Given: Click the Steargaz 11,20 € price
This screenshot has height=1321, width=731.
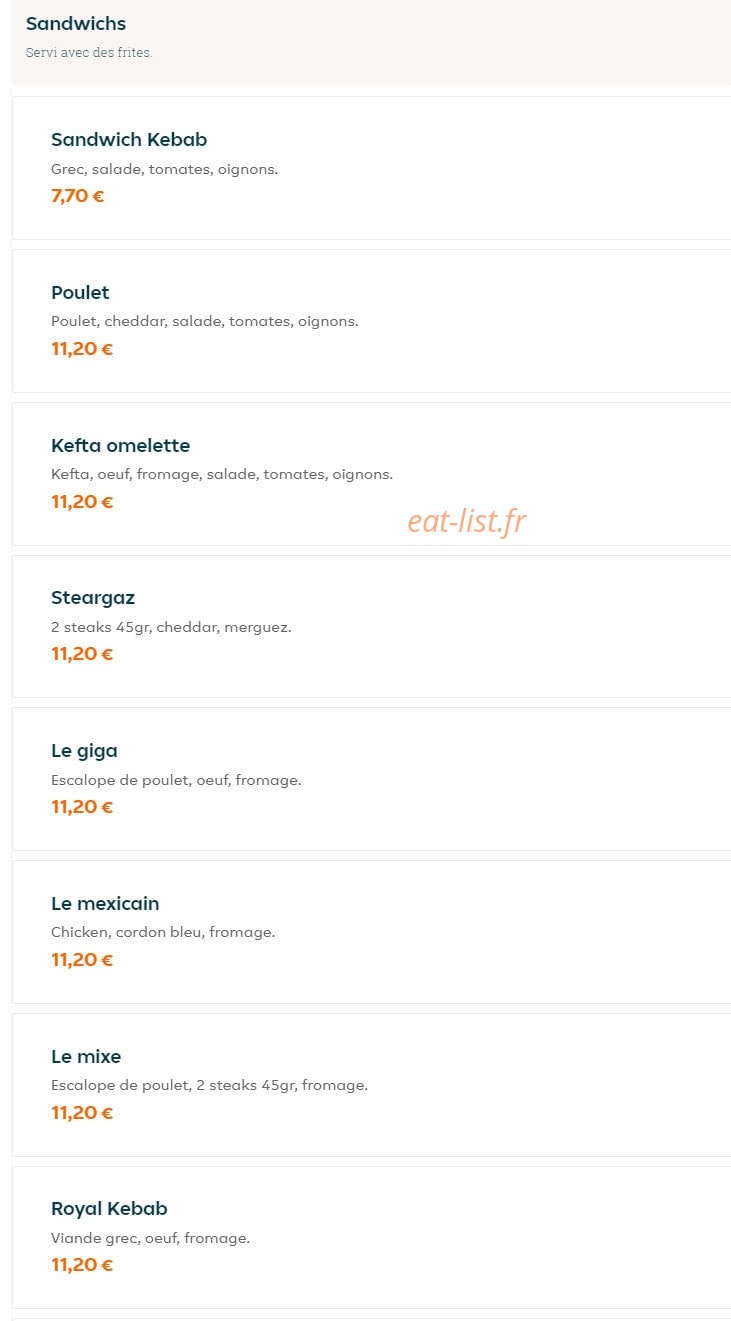Looking at the screenshot, I should click(x=82, y=654).
